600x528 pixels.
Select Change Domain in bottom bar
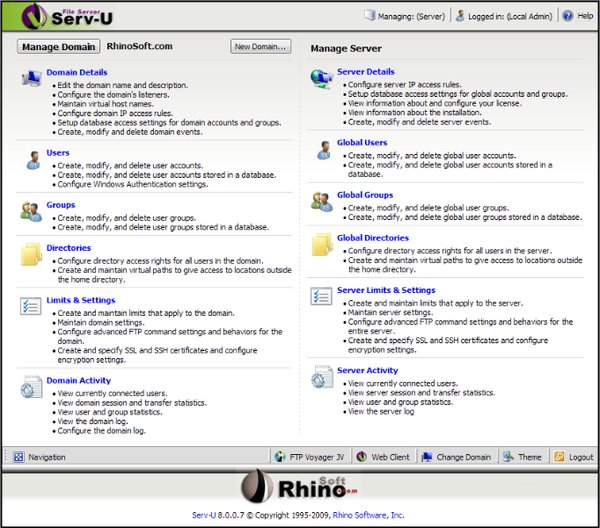click(463, 457)
